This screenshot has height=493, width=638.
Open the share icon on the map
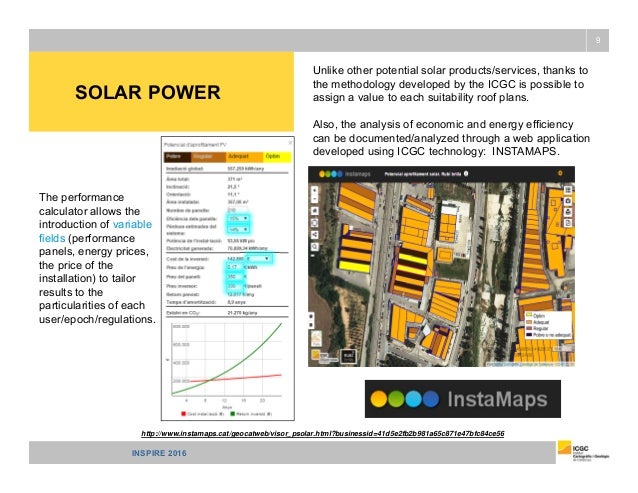click(315, 235)
